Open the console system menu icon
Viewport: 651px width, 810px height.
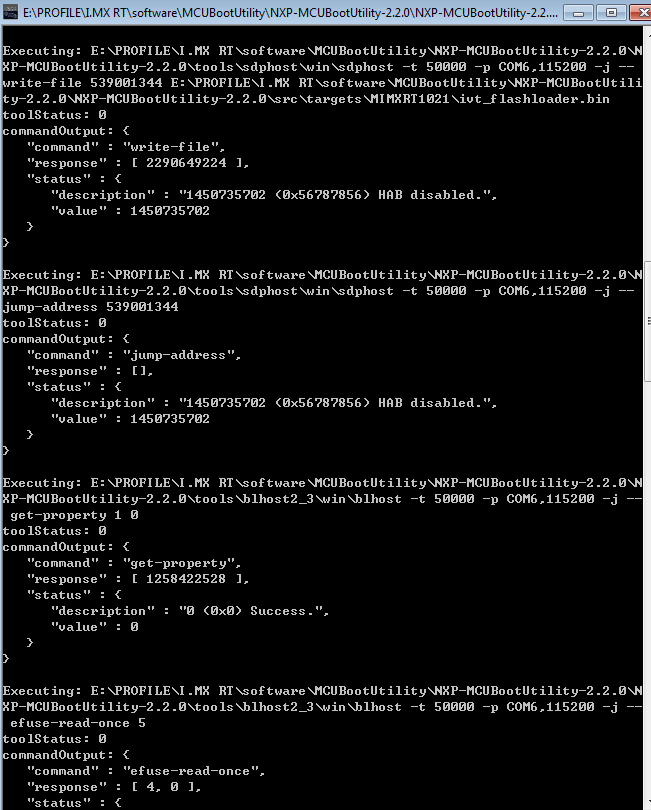click(x=10, y=11)
